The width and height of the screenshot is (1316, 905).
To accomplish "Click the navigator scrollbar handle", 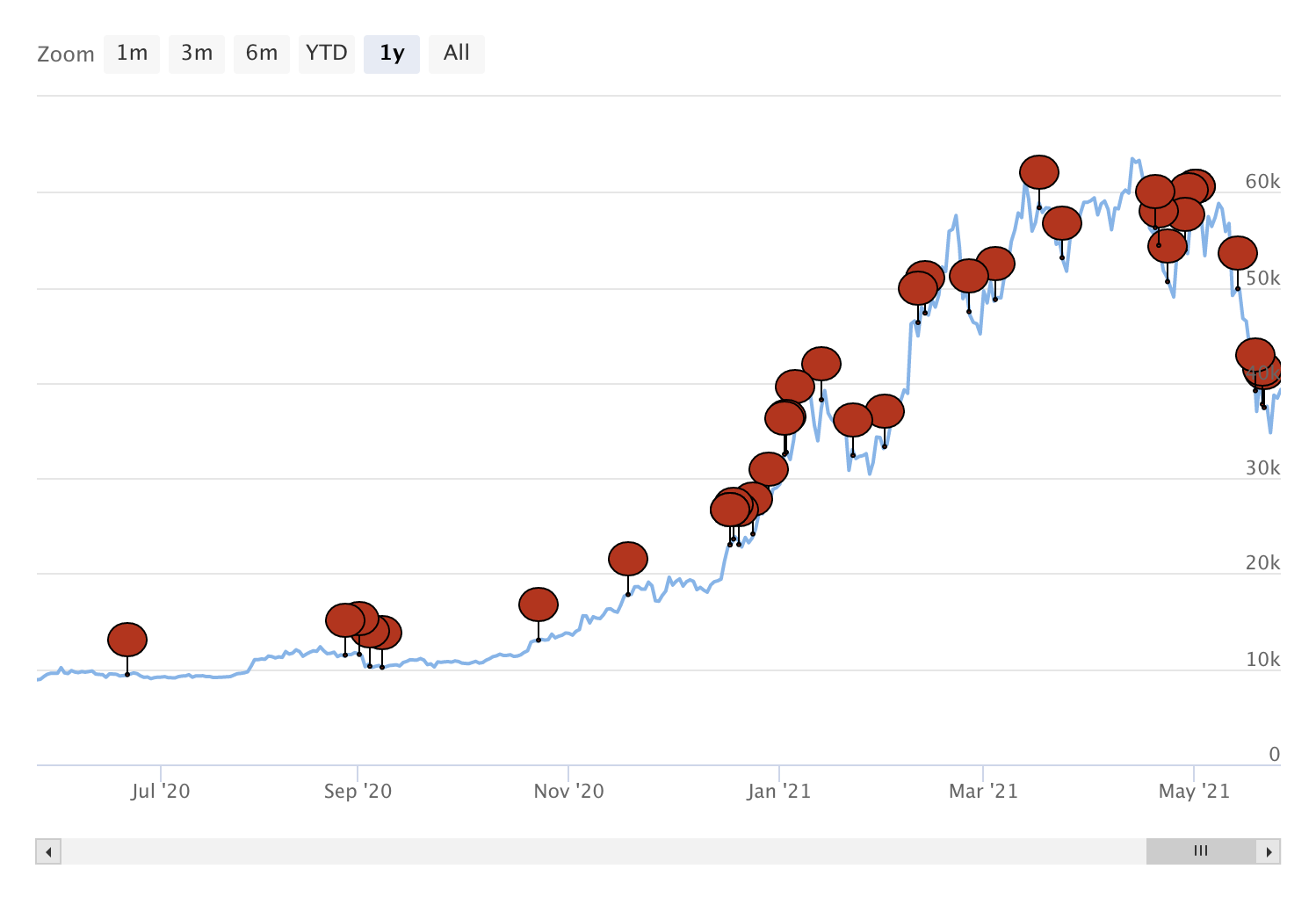I will [1201, 851].
